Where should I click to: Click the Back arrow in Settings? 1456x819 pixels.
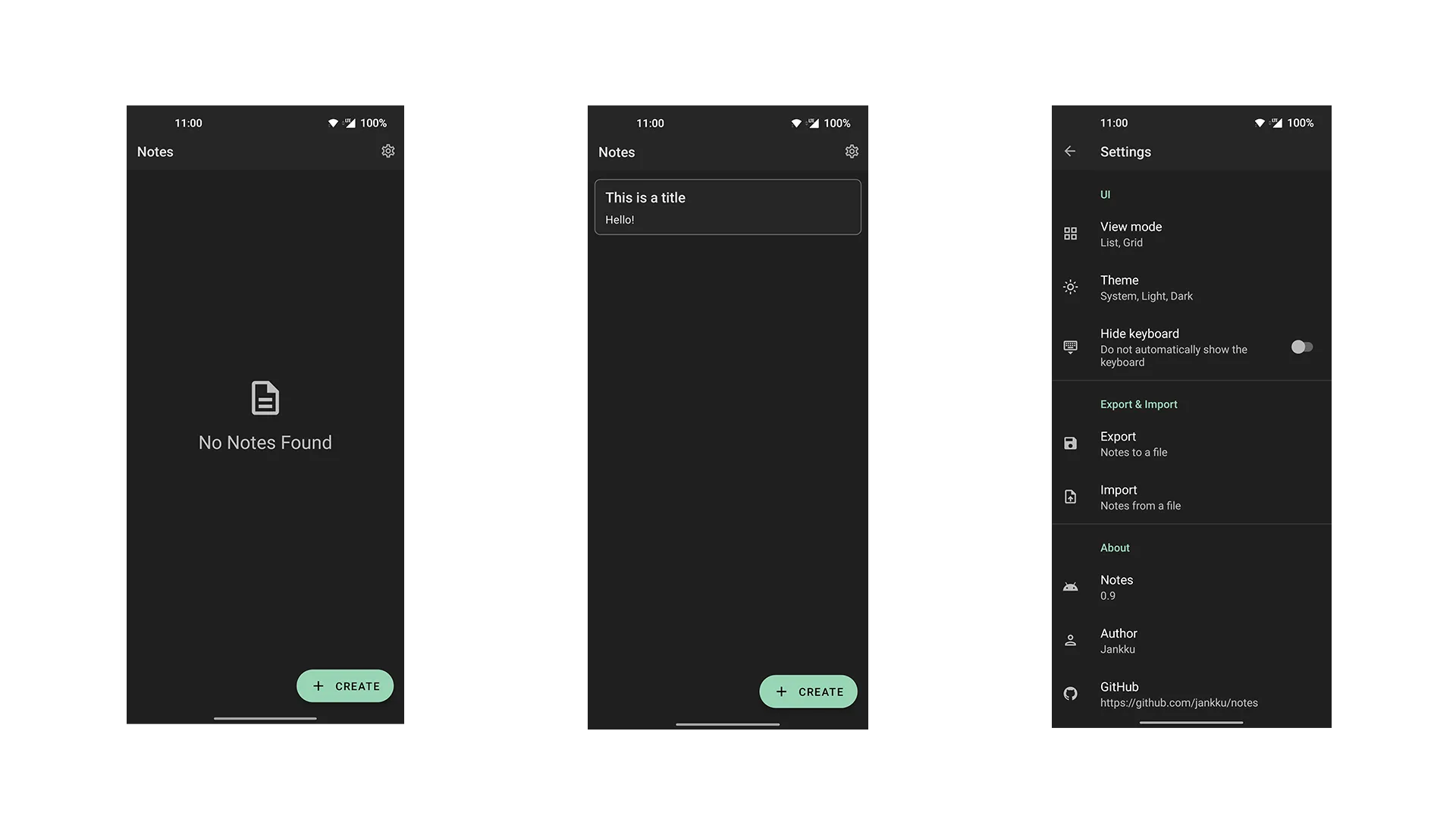tap(1070, 151)
